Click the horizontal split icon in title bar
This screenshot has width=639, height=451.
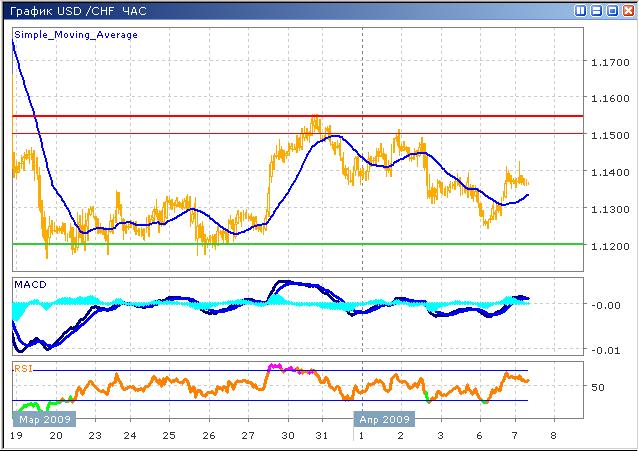597,10
